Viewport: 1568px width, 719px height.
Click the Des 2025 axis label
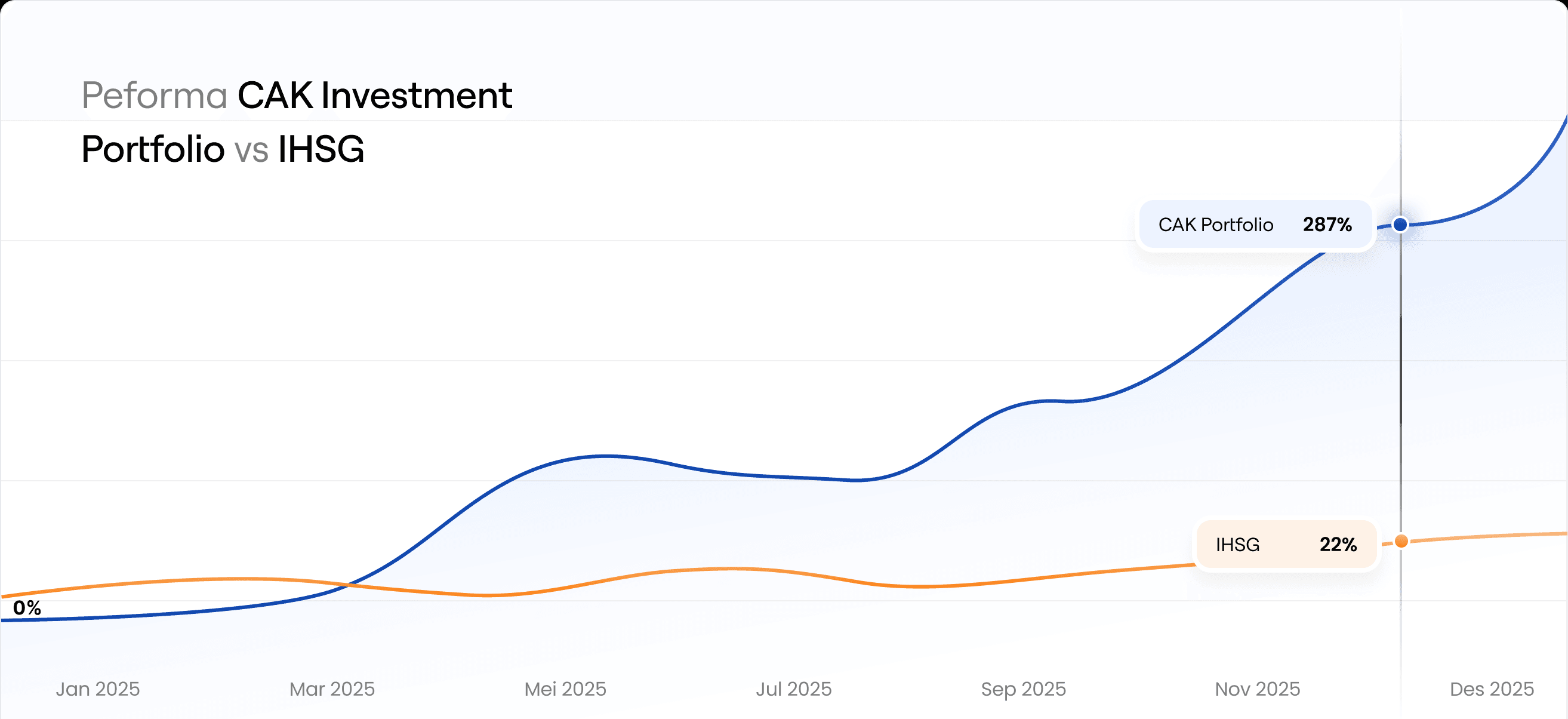1492,689
